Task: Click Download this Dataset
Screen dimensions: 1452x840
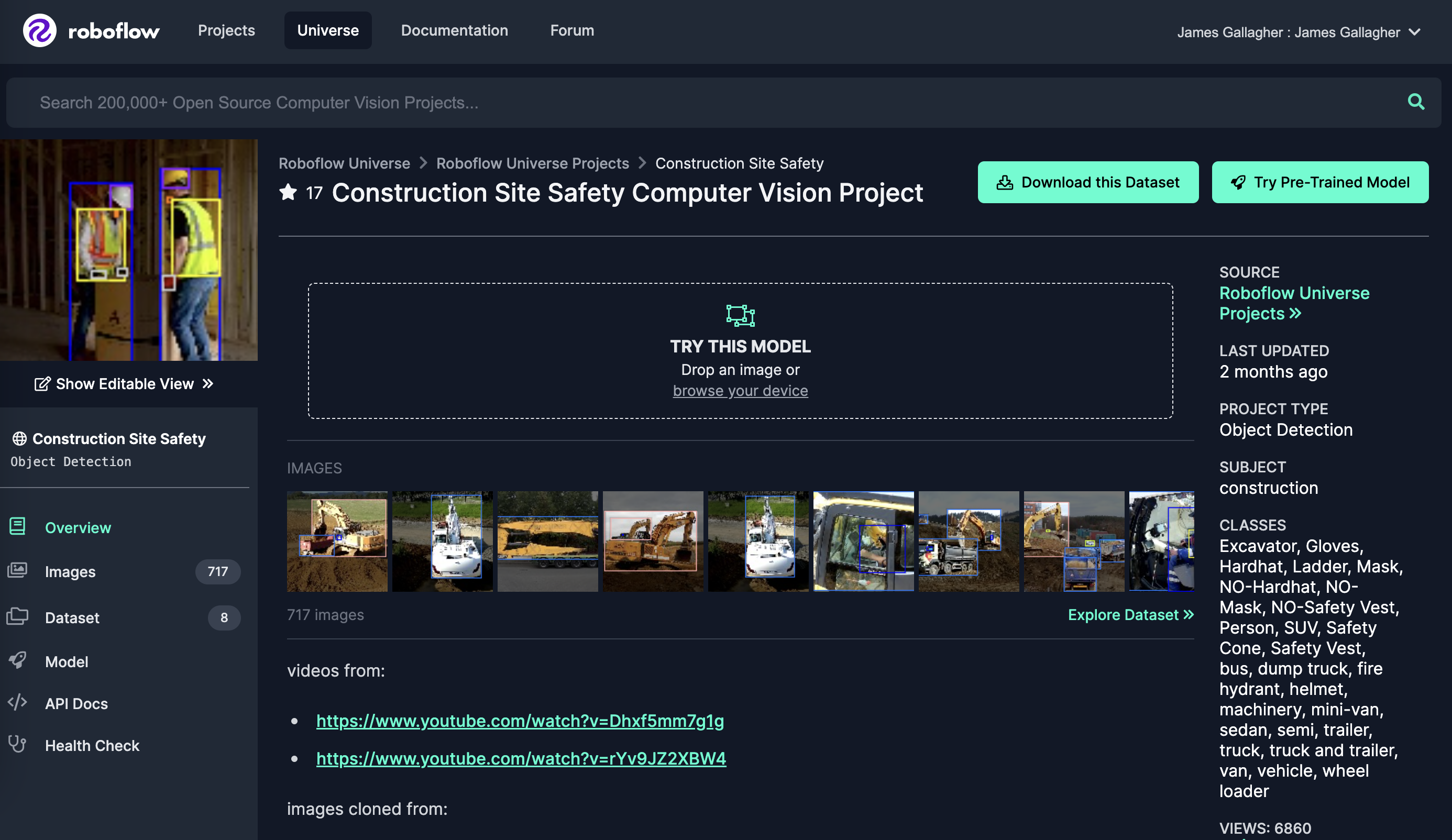Action: (1087, 182)
